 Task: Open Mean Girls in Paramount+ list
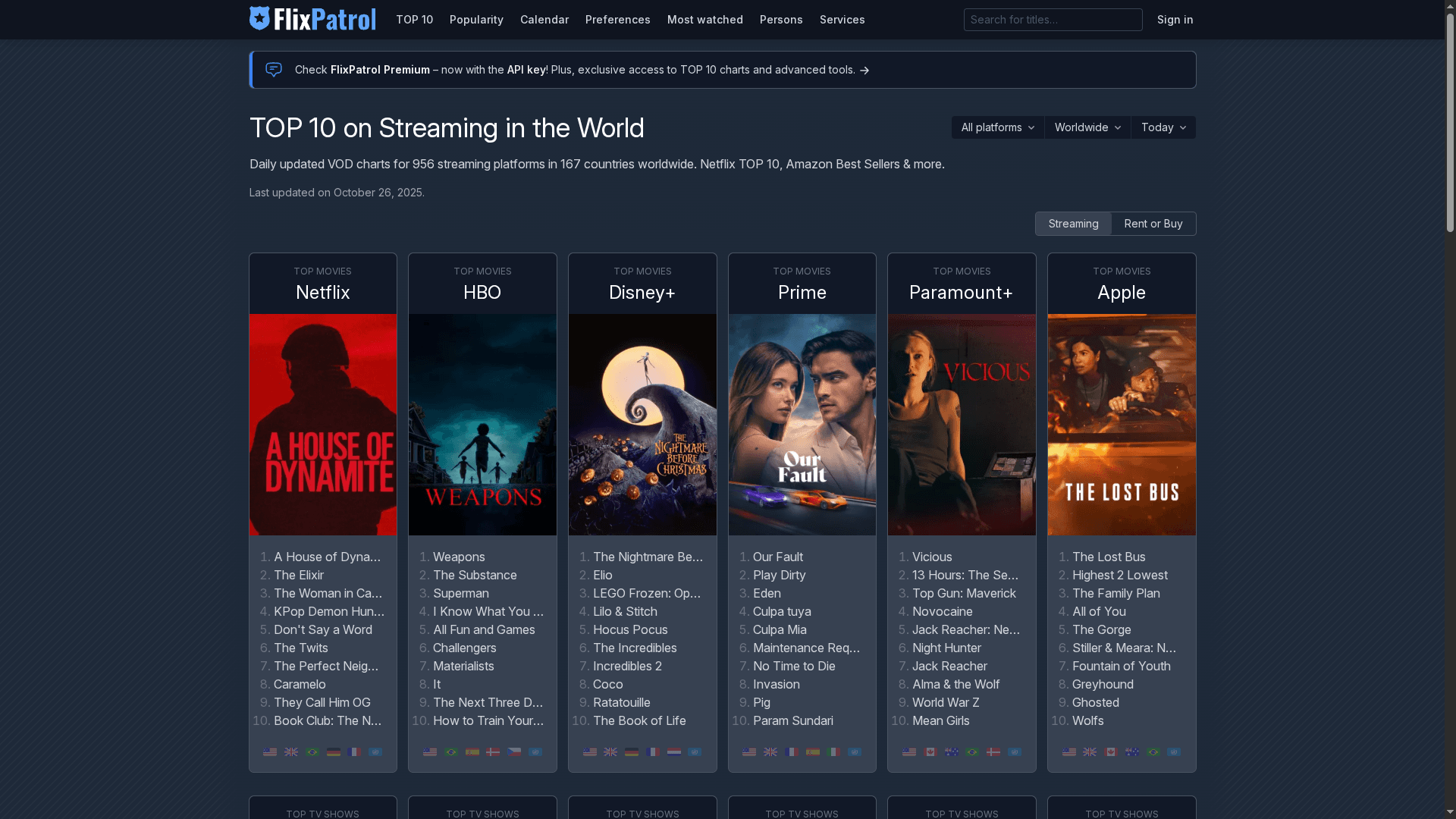pos(941,720)
